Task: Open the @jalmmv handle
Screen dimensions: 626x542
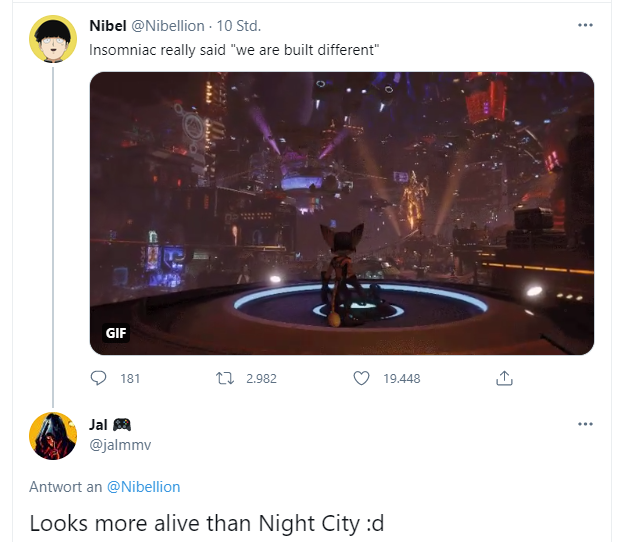Action: click(120, 445)
